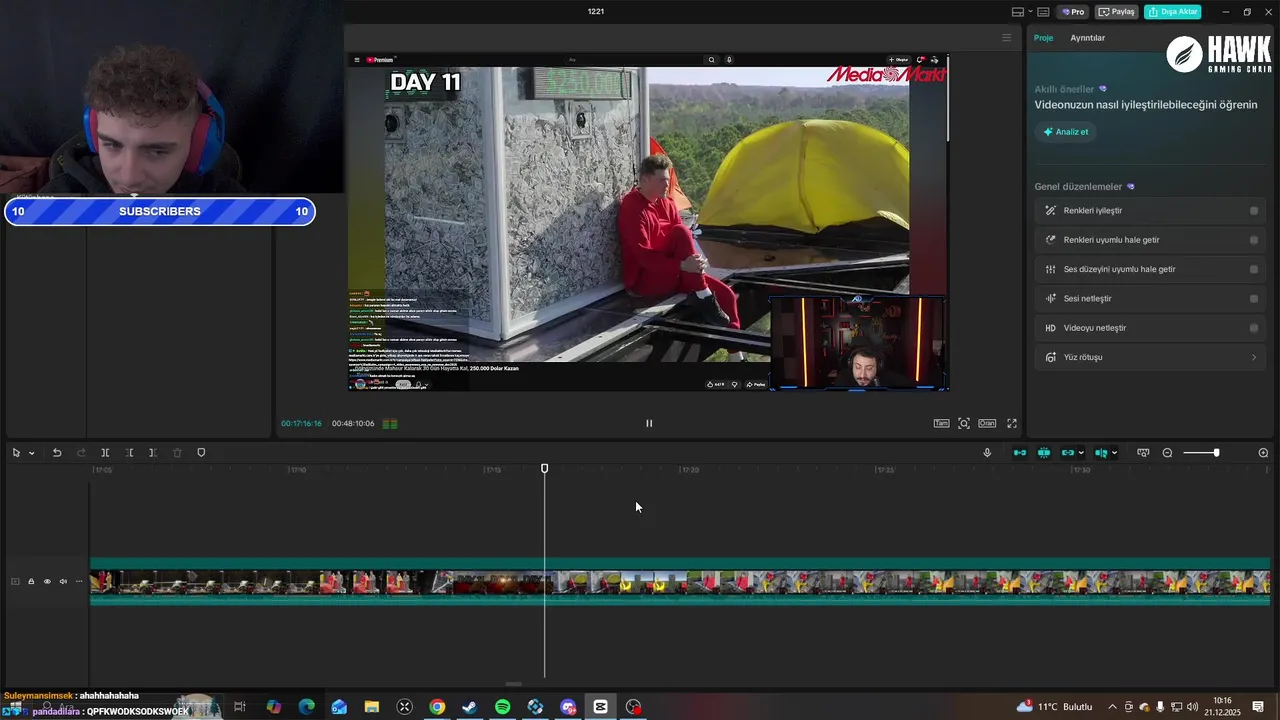
Task: Open the preview focus frame icon
Action: 964,424
